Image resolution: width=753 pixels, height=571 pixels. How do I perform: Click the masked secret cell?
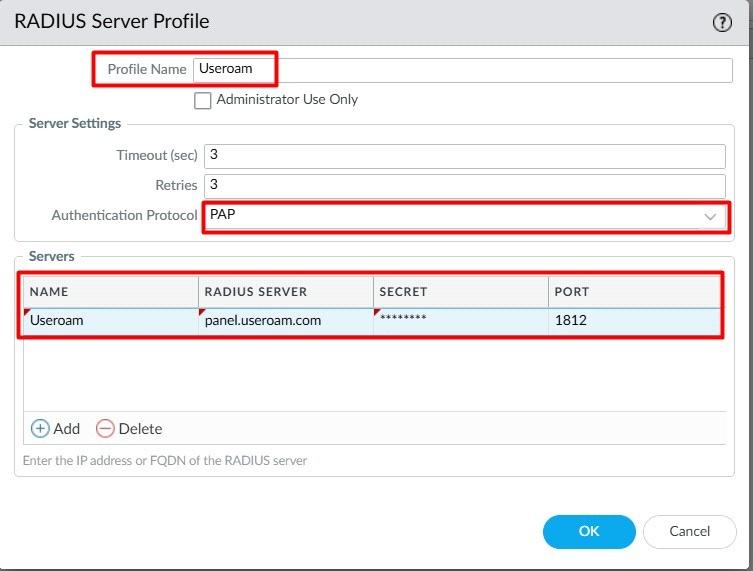461,321
